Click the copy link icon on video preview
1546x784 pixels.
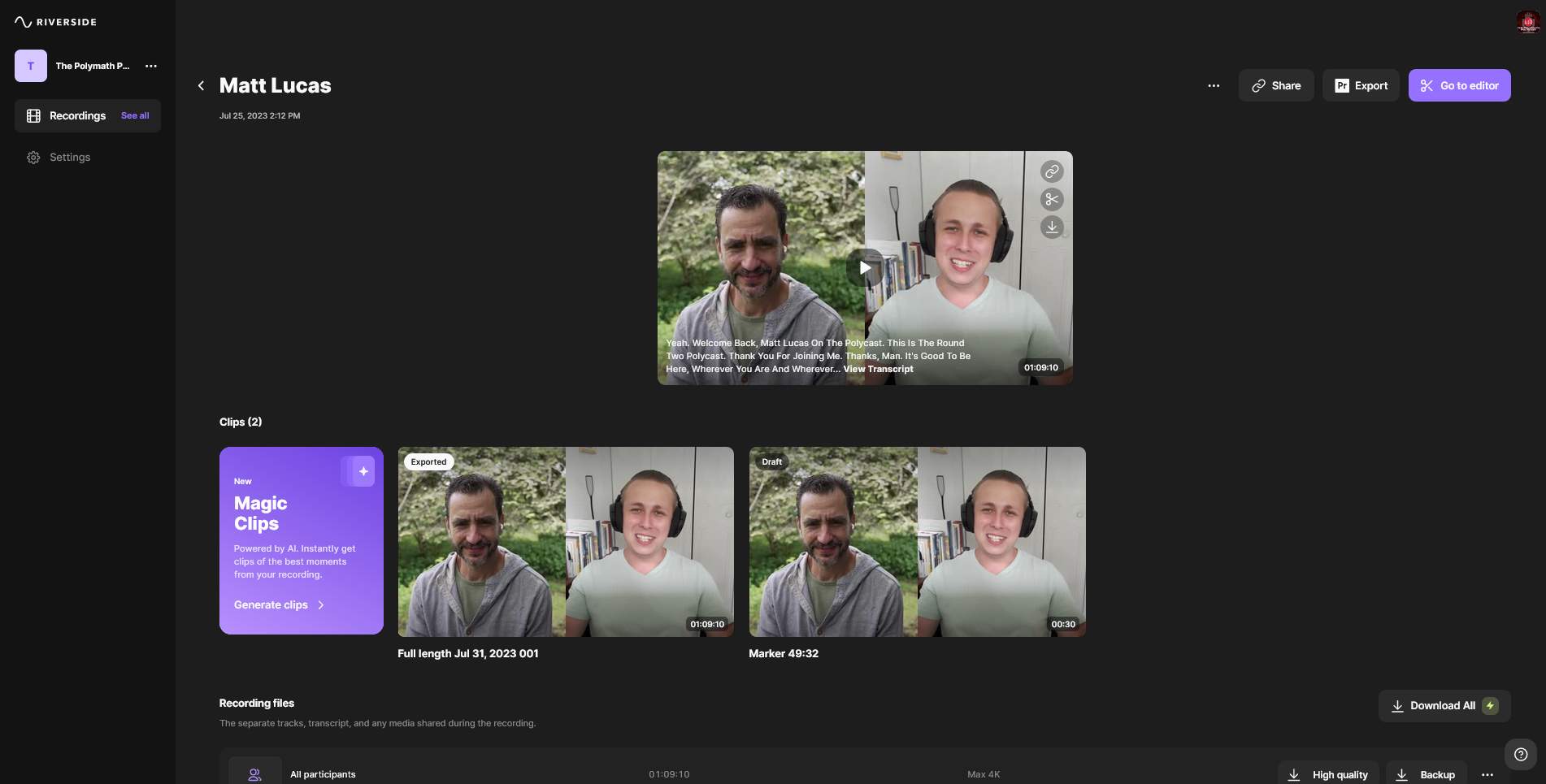(x=1052, y=171)
